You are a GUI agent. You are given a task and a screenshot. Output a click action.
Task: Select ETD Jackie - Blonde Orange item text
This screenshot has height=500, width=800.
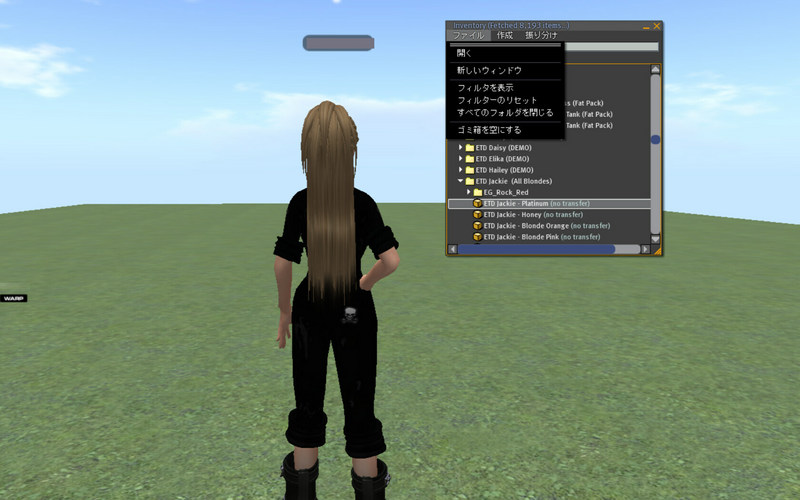[547, 226]
